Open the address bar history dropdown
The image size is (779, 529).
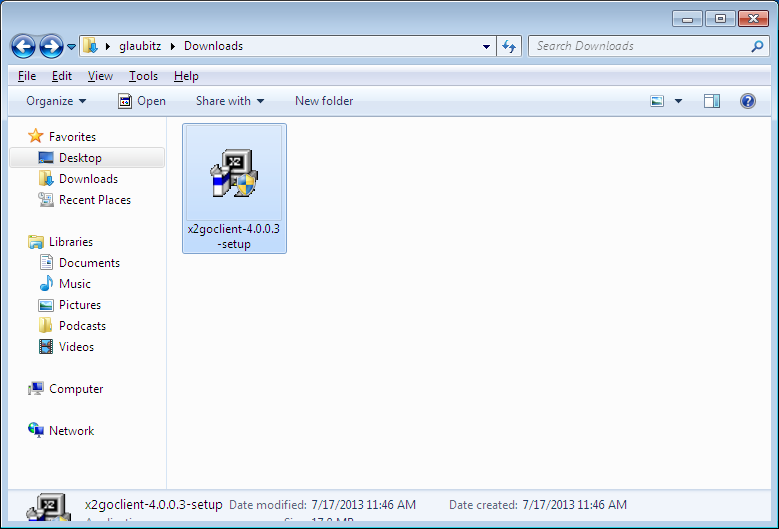pos(486,46)
